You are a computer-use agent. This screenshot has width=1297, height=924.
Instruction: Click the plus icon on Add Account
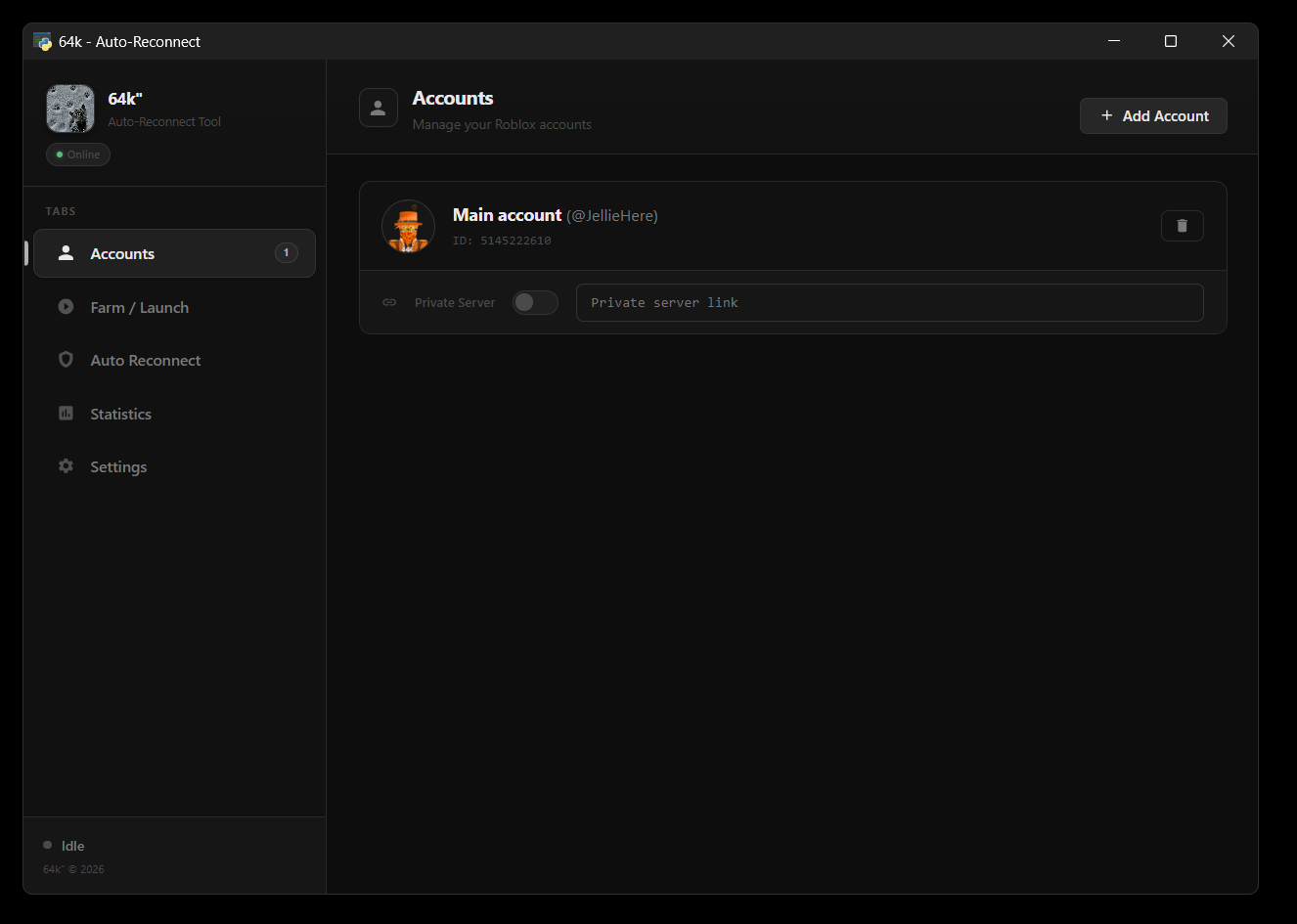[x=1107, y=115]
